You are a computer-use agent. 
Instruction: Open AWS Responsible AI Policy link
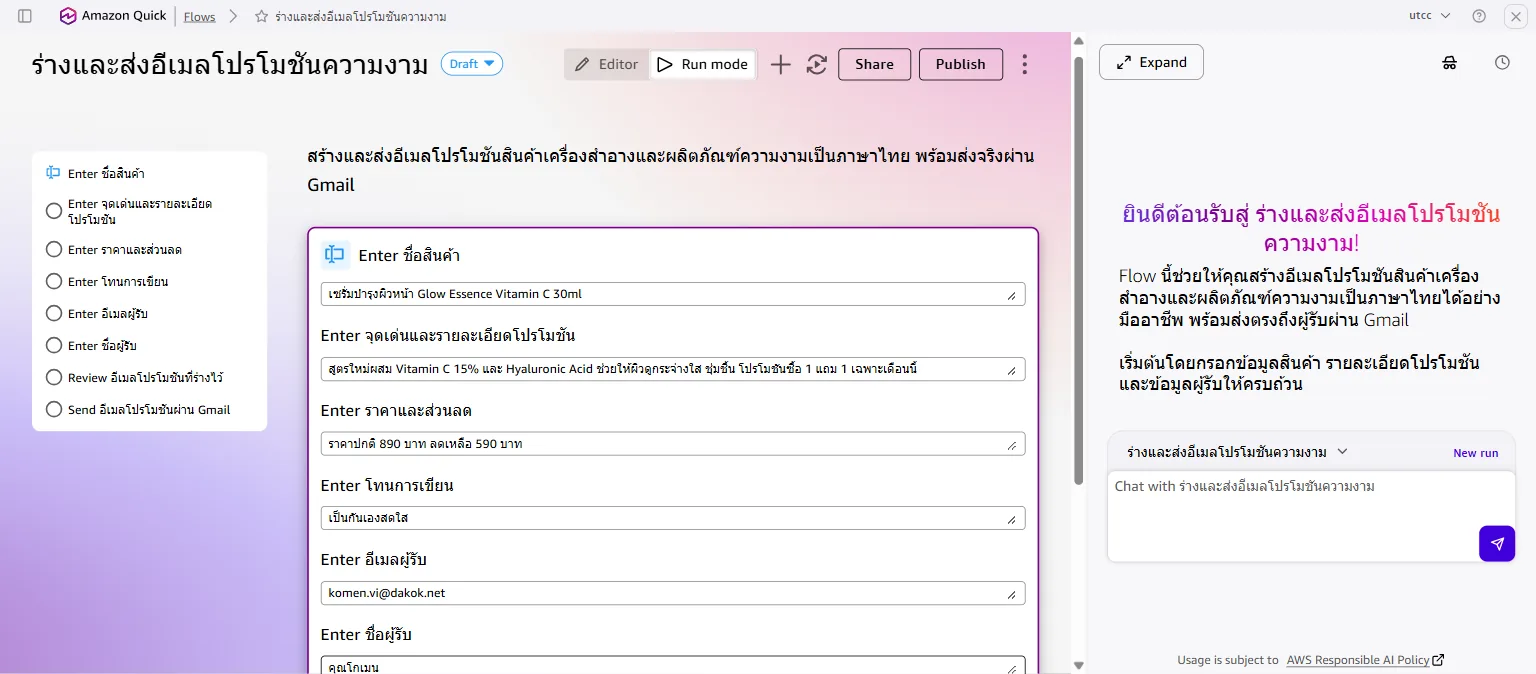click(1358, 660)
